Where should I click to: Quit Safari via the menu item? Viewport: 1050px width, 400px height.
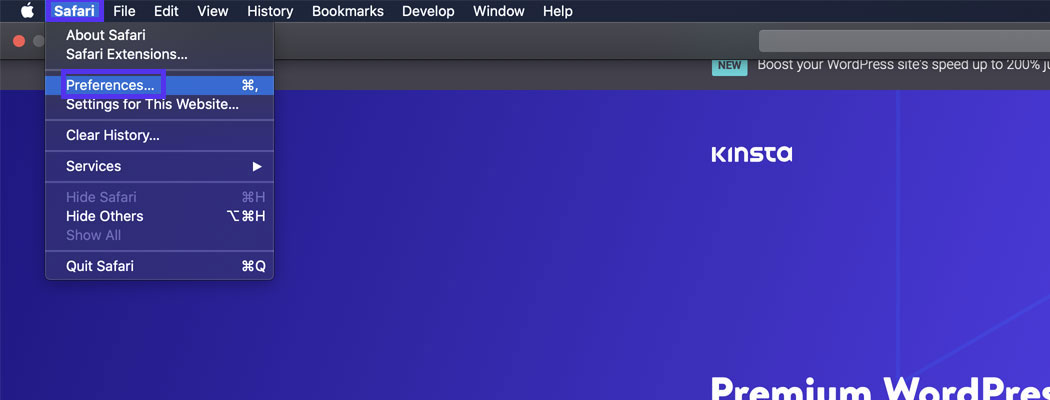pyautogui.click(x=99, y=266)
